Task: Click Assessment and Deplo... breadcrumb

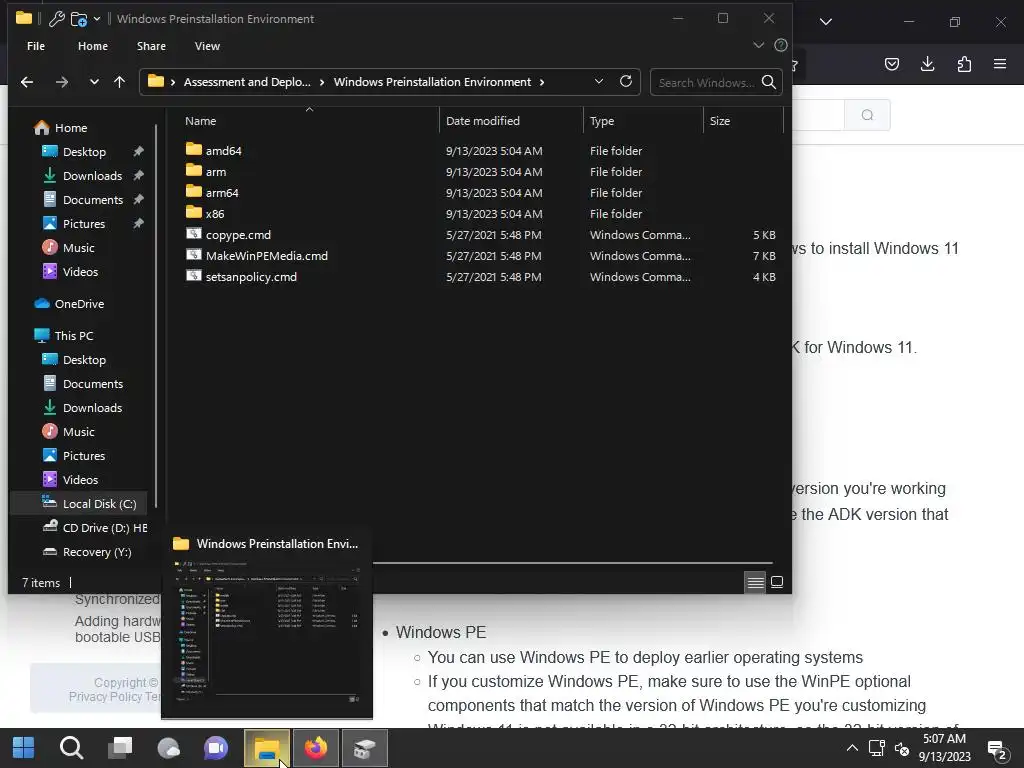Action: 247,82
